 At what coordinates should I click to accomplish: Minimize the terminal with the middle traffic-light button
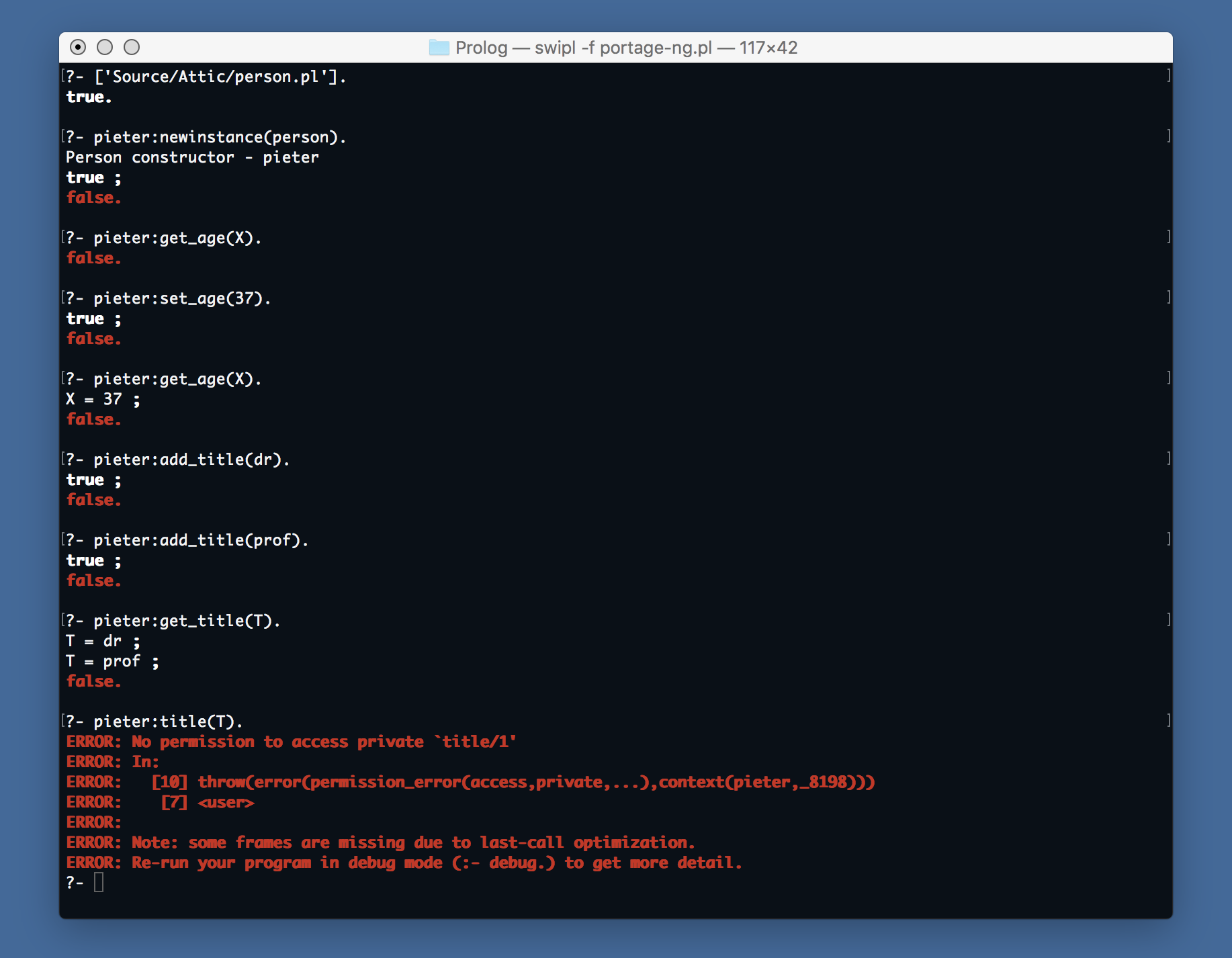coord(105,47)
